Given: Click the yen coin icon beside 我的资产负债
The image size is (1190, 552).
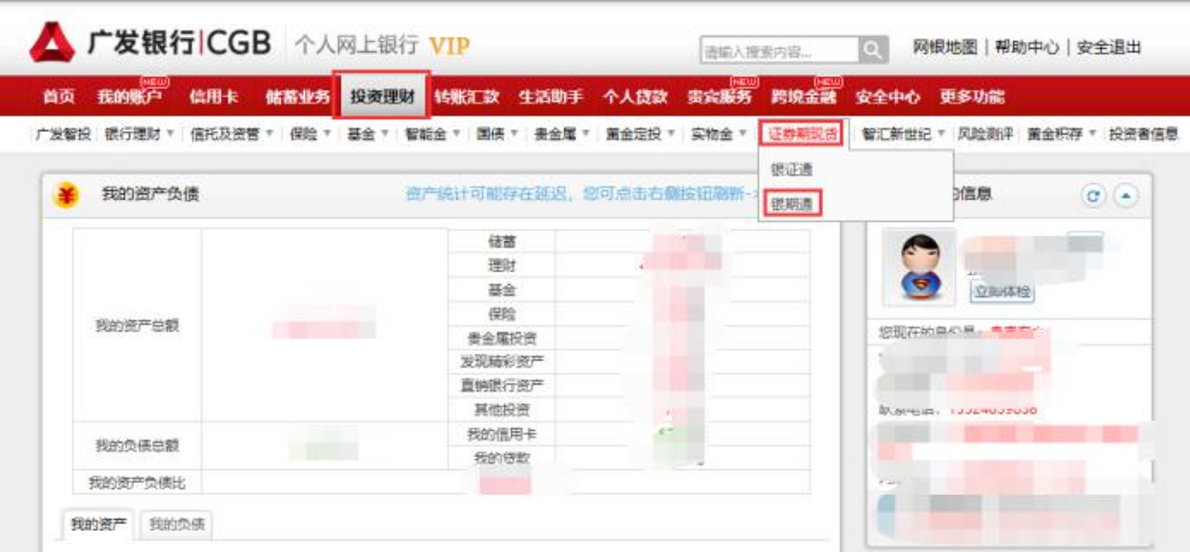Looking at the screenshot, I should point(66,195).
